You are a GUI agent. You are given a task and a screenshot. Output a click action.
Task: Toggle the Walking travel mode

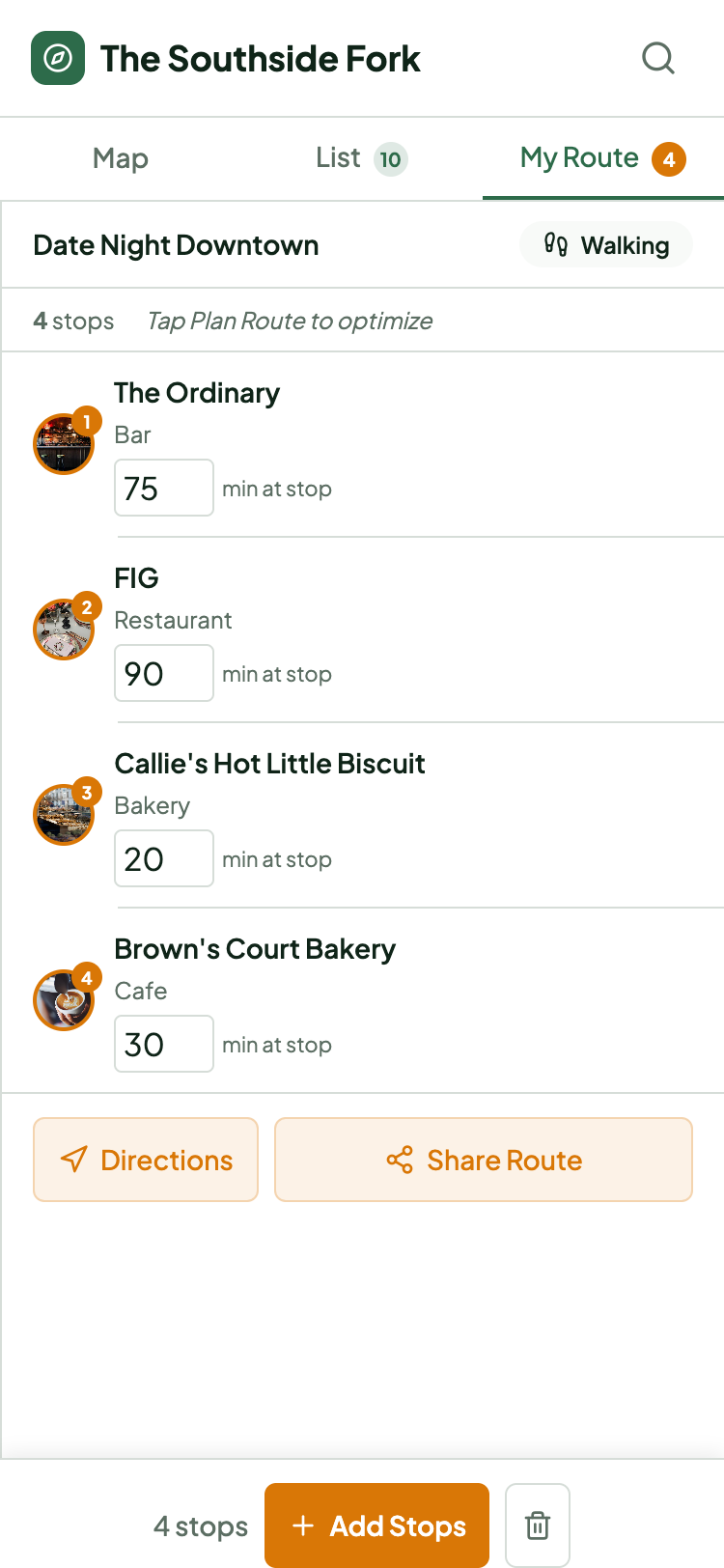pos(606,245)
